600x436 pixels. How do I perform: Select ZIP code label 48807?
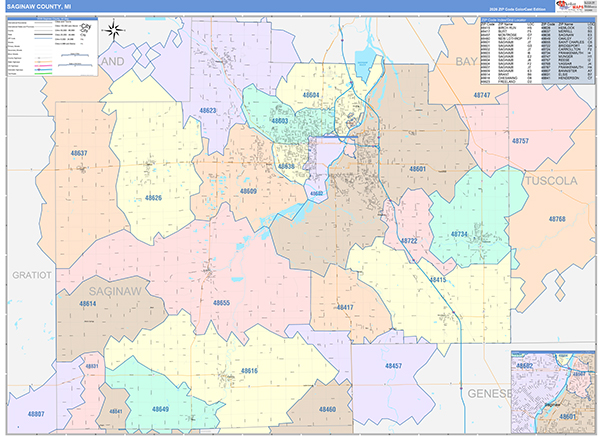(x=36, y=414)
